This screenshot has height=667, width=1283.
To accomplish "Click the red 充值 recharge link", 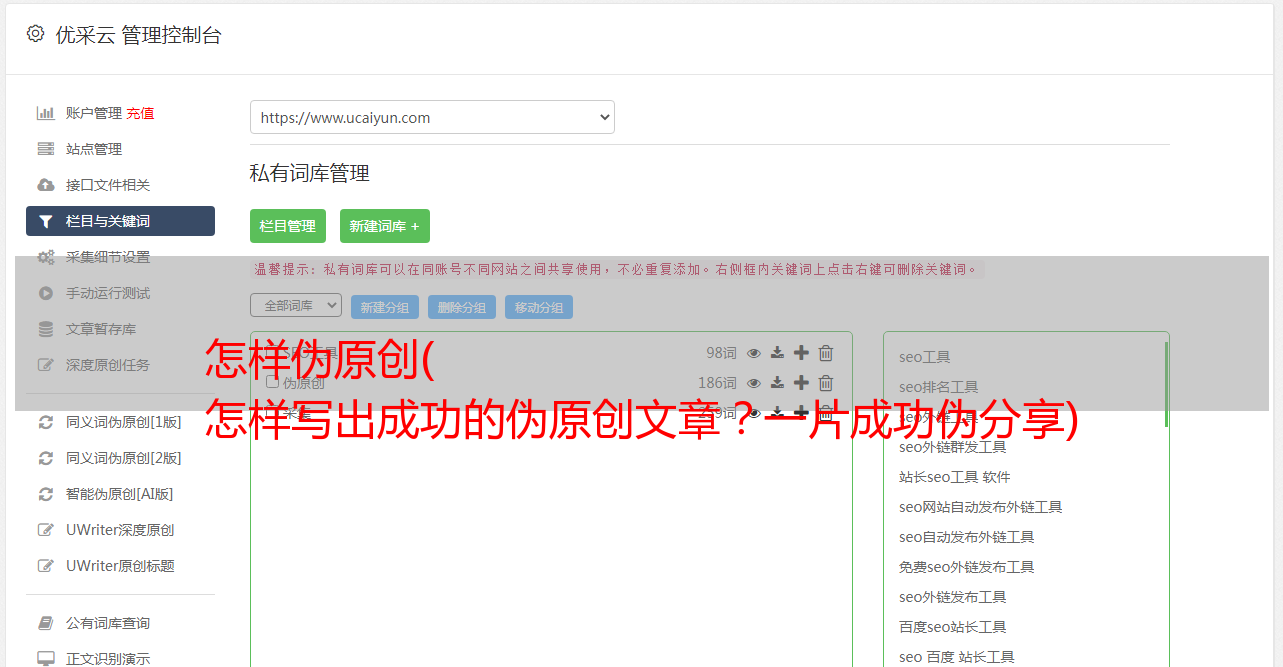I will point(140,113).
